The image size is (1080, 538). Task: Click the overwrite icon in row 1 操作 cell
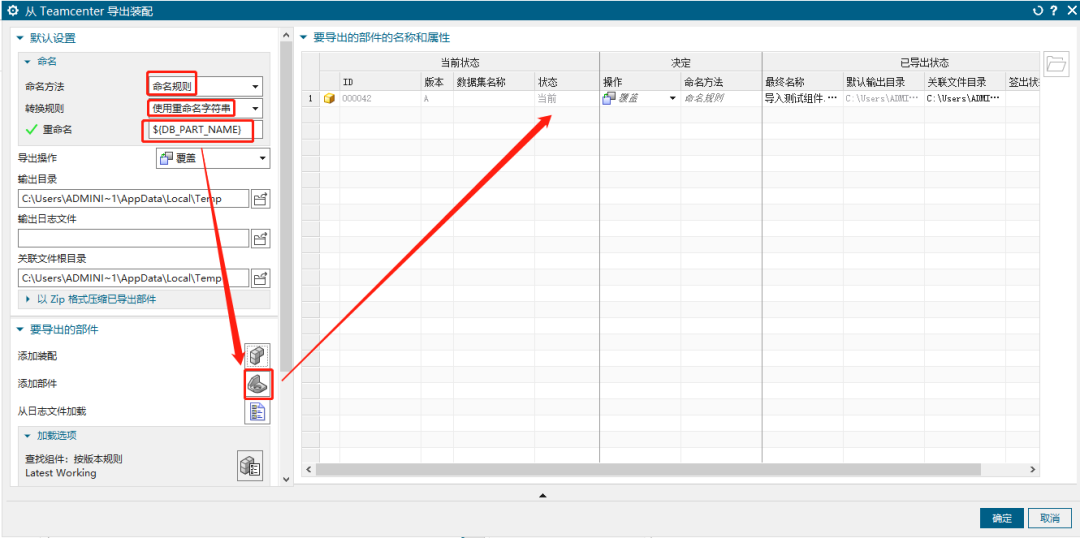coord(609,99)
